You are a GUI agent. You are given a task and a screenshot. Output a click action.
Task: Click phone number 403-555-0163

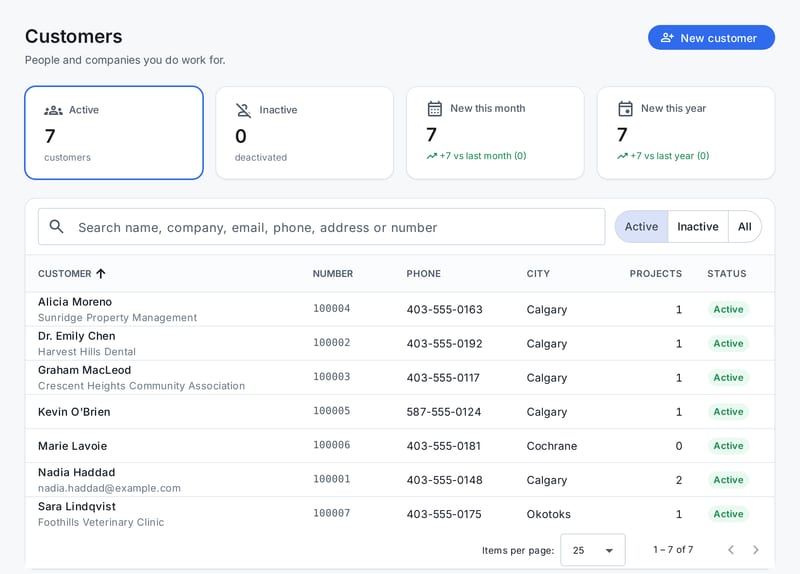(444, 310)
